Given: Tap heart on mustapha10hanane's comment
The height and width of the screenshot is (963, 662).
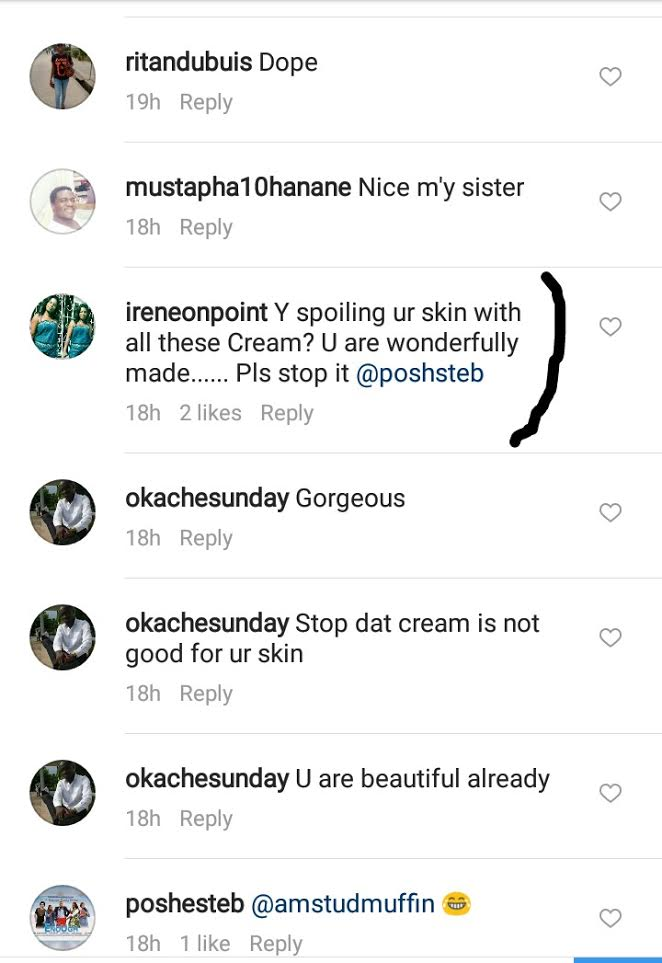Looking at the screenshot, I should [x=610, y=202].
